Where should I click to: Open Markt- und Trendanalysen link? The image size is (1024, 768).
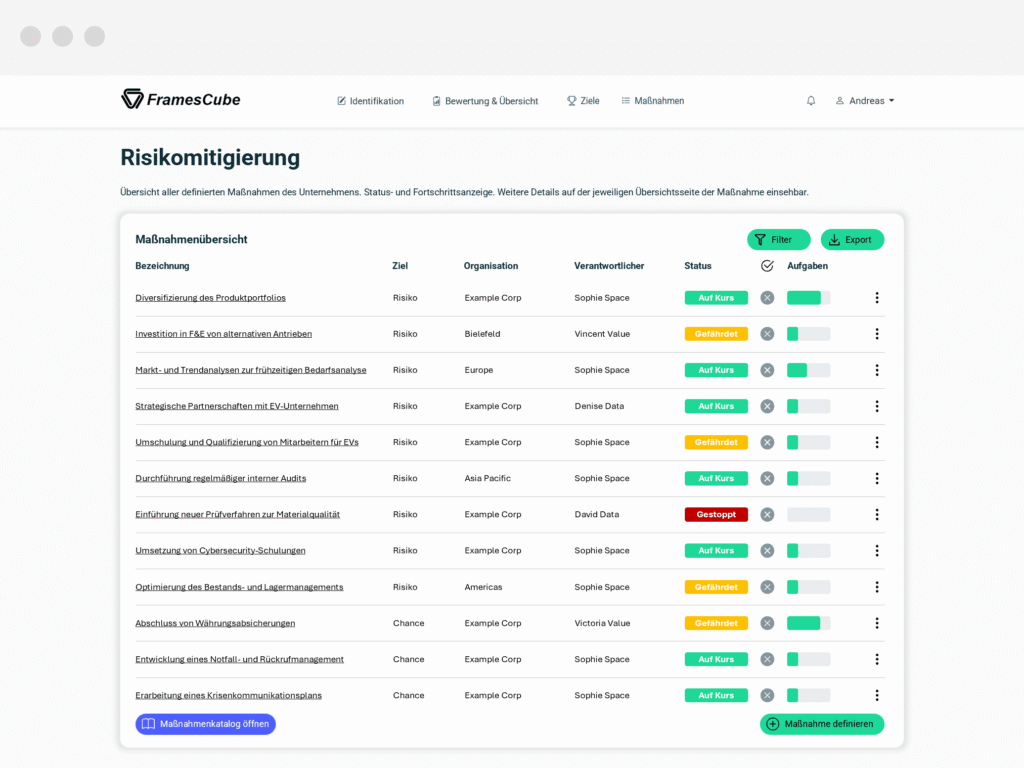coord(251,370)
